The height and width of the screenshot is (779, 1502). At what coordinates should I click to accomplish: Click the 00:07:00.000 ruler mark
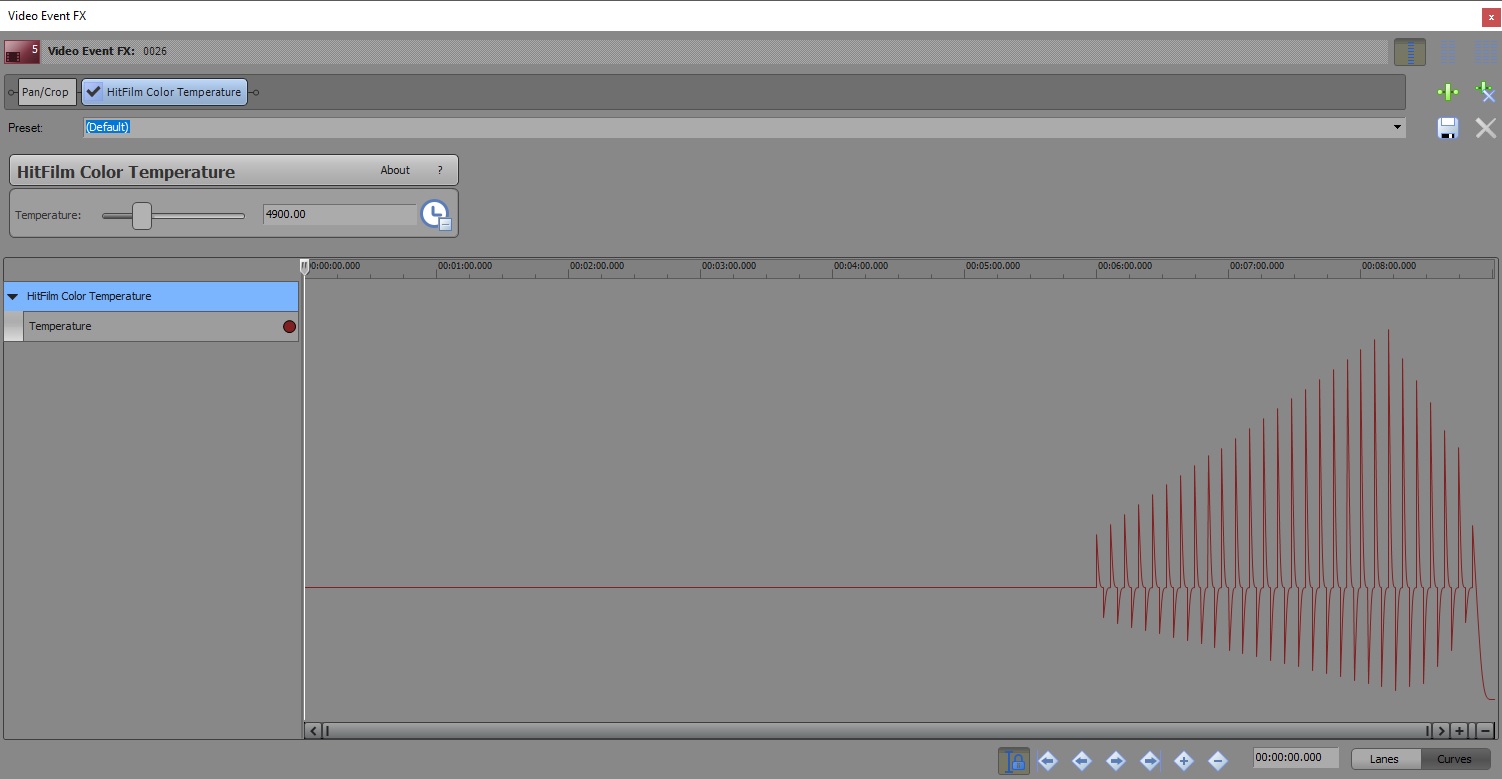click(1257, 266)
